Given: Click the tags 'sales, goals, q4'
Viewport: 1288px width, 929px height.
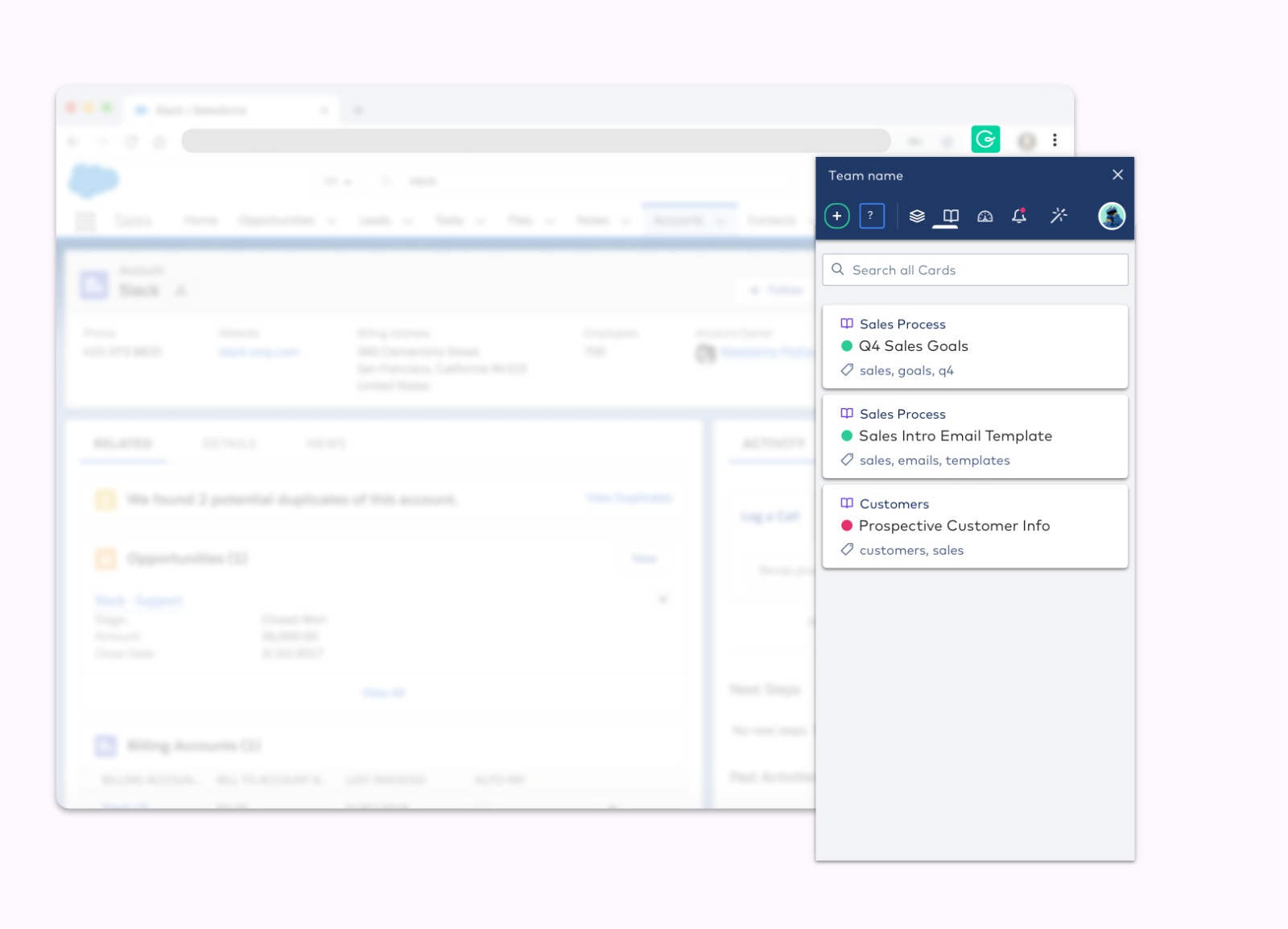Looking at the screenshot, I should pyautogui.click(x=906, y=370).
